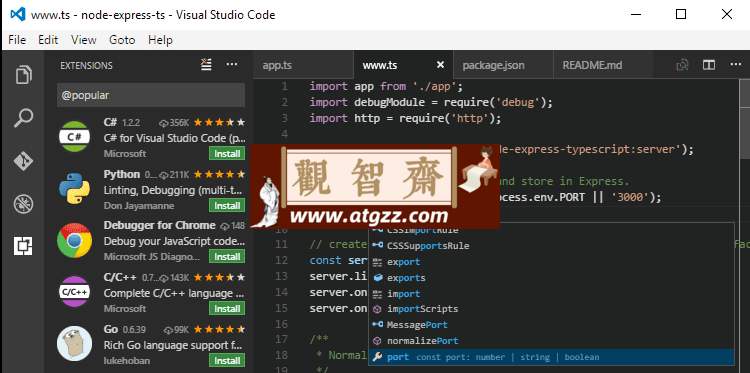
Task: Click the Python extension title
Action: pos(121,174)
